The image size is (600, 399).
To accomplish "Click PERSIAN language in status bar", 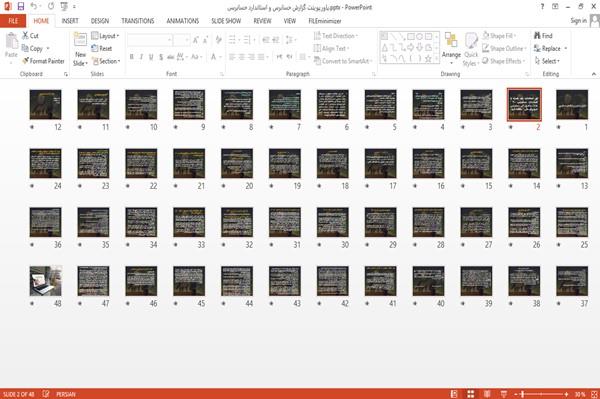I will (66, 394).
